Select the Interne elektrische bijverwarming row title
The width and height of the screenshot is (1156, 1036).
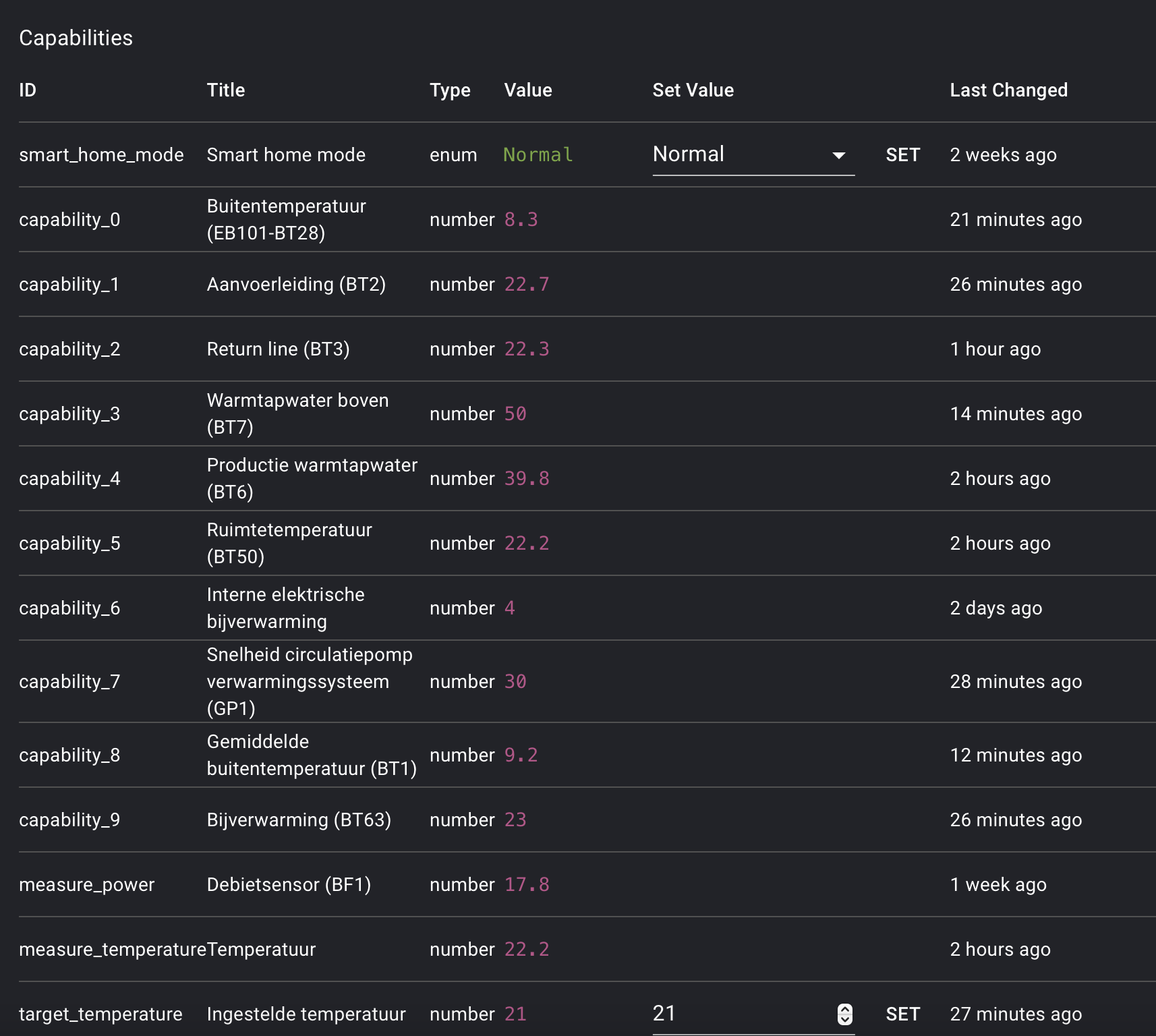click(285, 608)
